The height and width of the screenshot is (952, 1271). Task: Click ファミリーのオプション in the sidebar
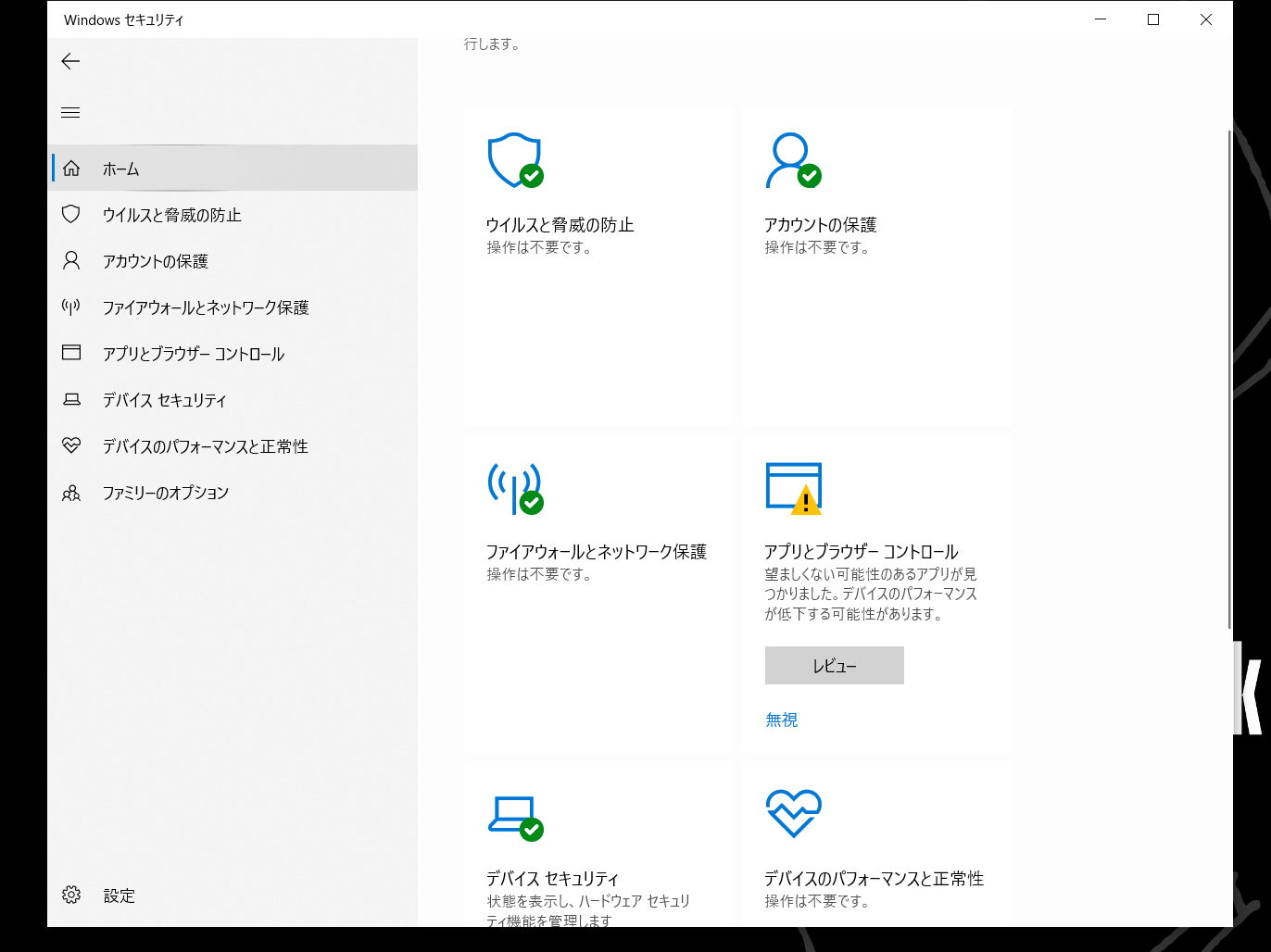(x=165, y=493)
